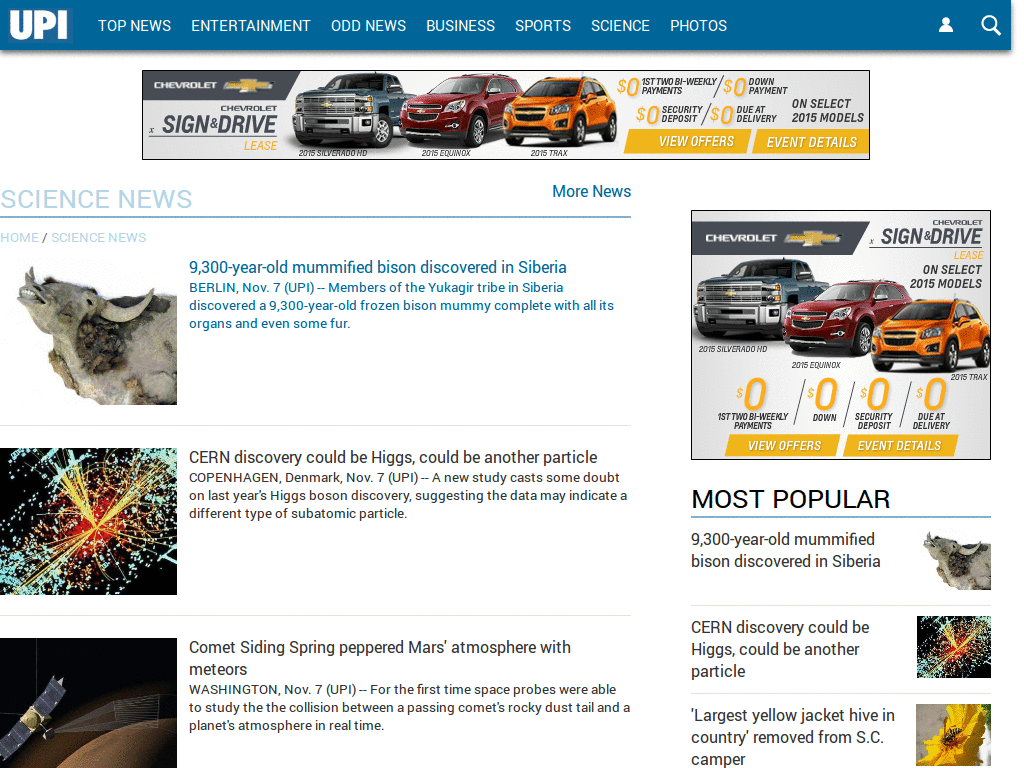Click the Science News breadcrumb link
Screen dimensions: 1024x768
click(99, 238)
